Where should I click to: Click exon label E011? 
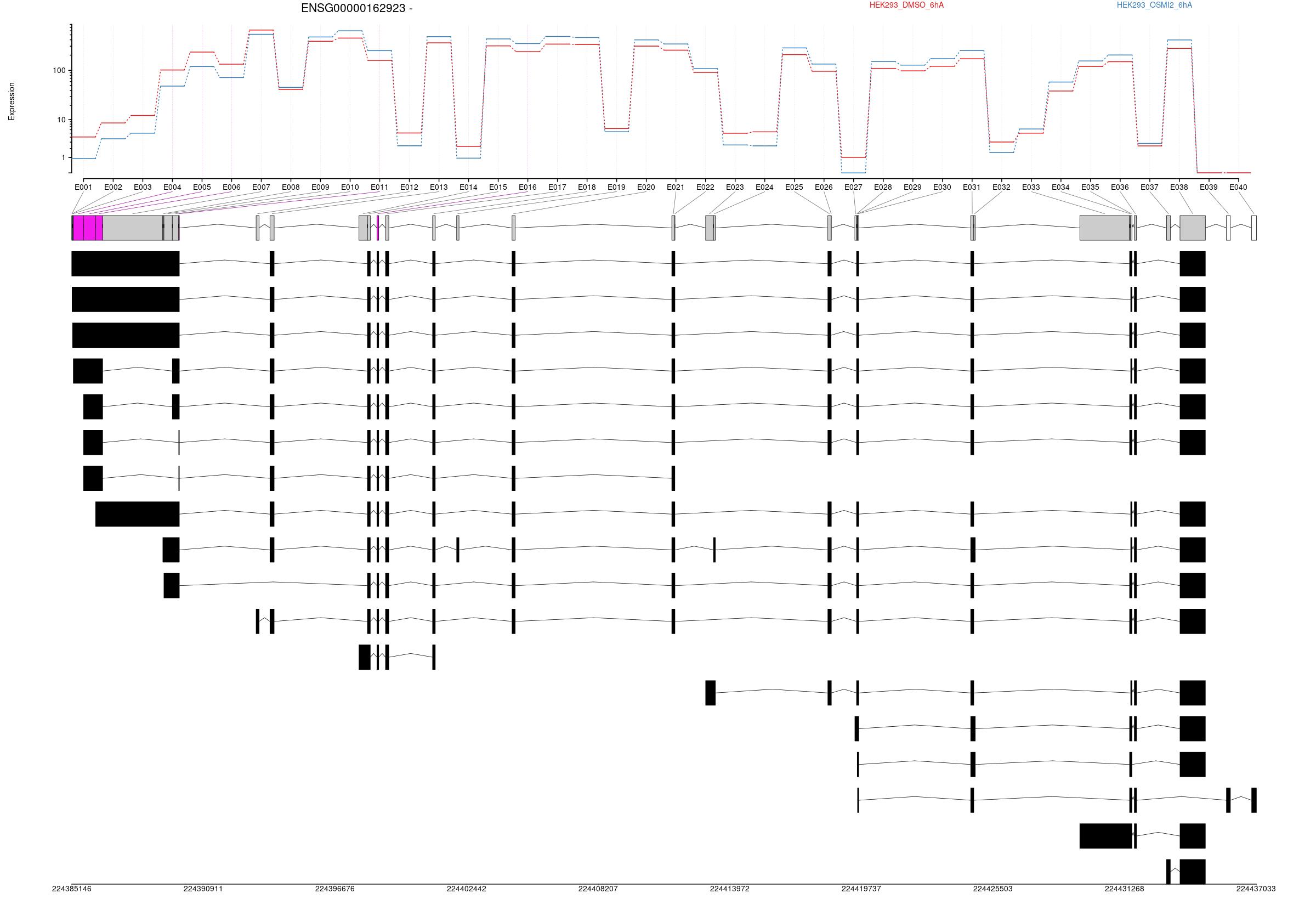(x=379, y=187)
